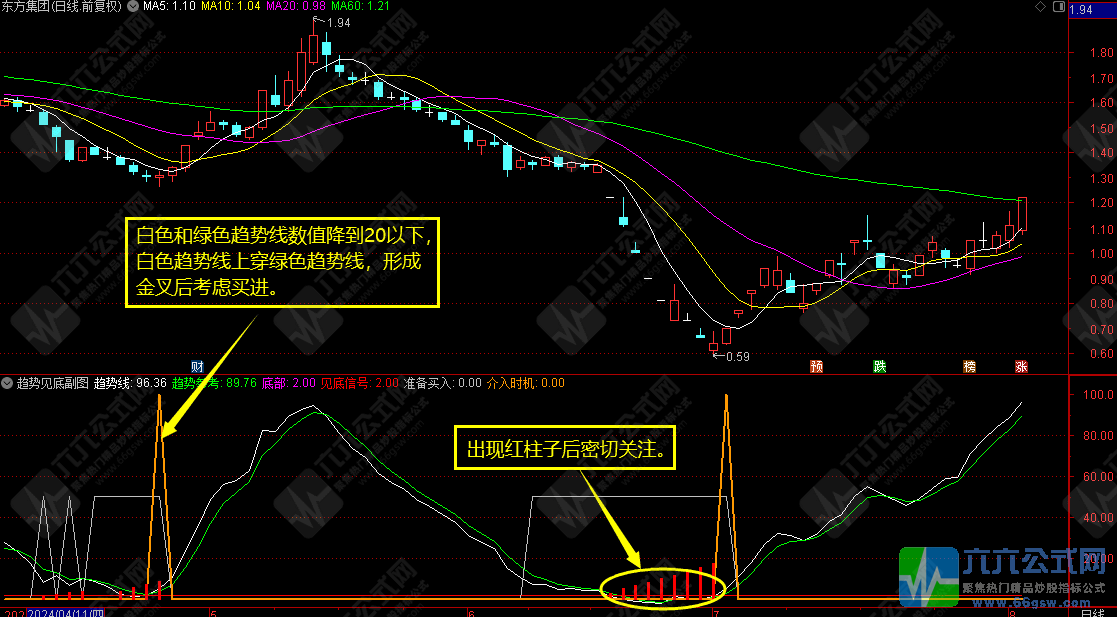Open the 日线 period selector at bottom right
This screenshot has height=617, width=1117.
pyautogui.click(x=1090, y=611)
